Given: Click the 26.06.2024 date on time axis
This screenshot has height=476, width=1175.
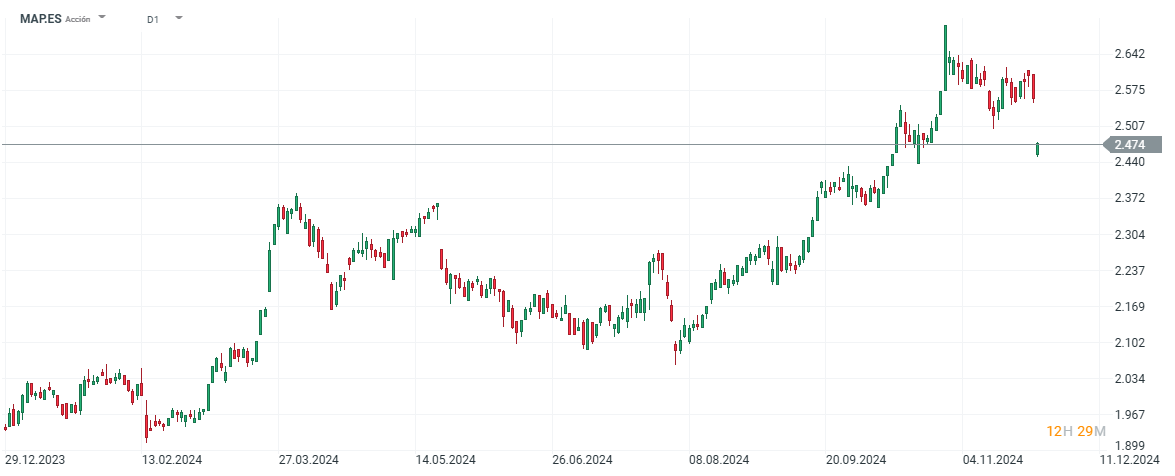Looking at the screenshot, I should (x=584, y=460).
